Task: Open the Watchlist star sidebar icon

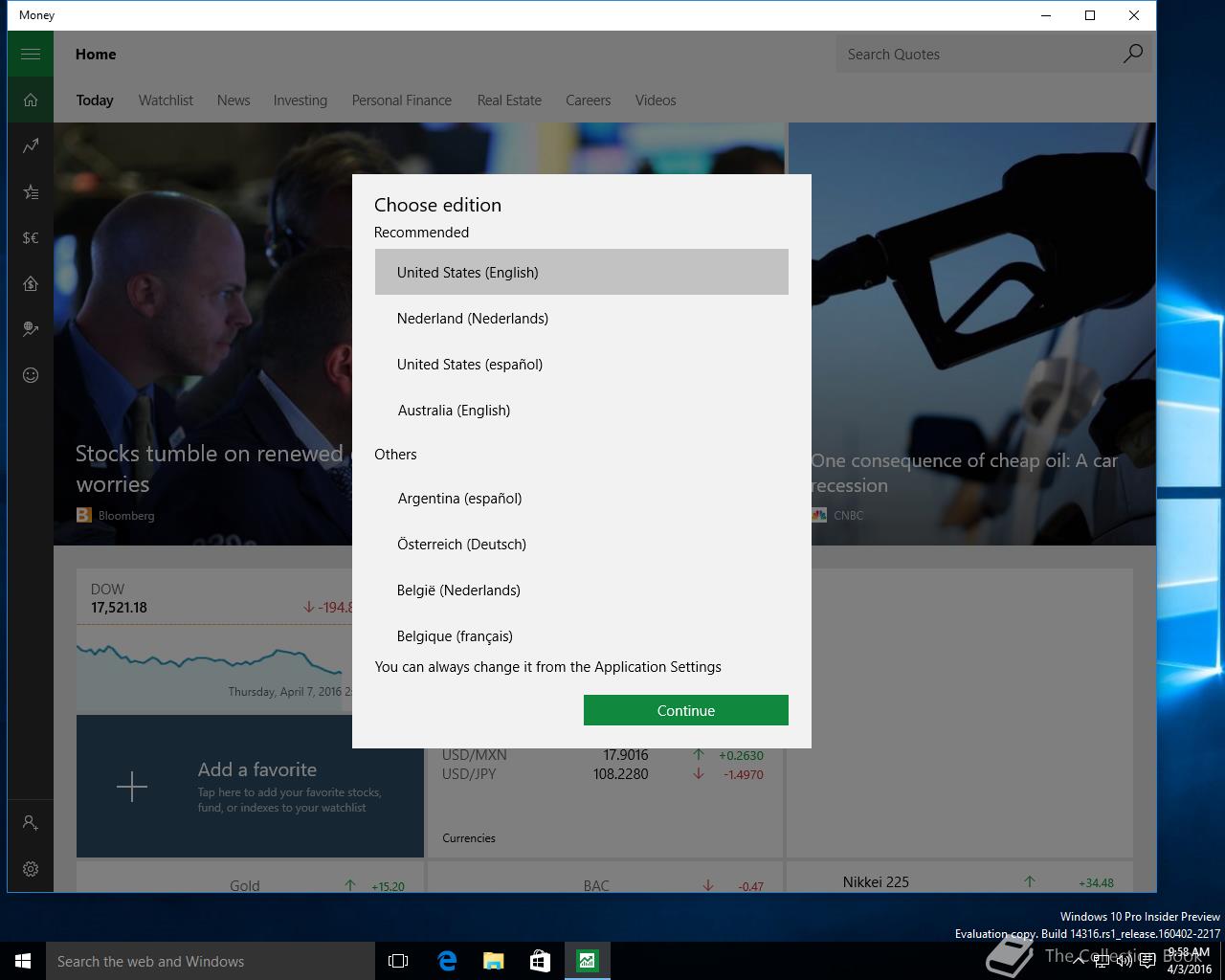Action: [x=31, y=191]
